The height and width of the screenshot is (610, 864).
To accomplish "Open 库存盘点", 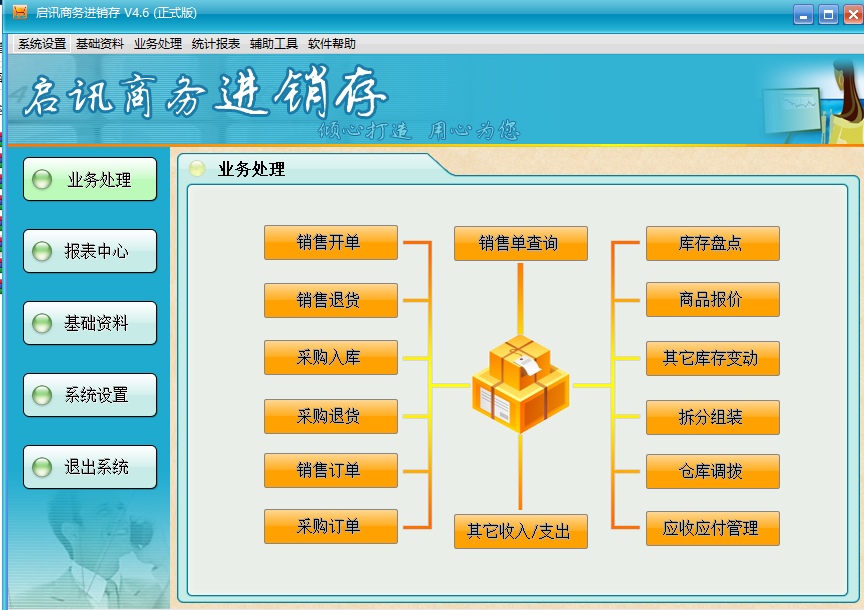I will pyautogui.click(x=712, y=243).
